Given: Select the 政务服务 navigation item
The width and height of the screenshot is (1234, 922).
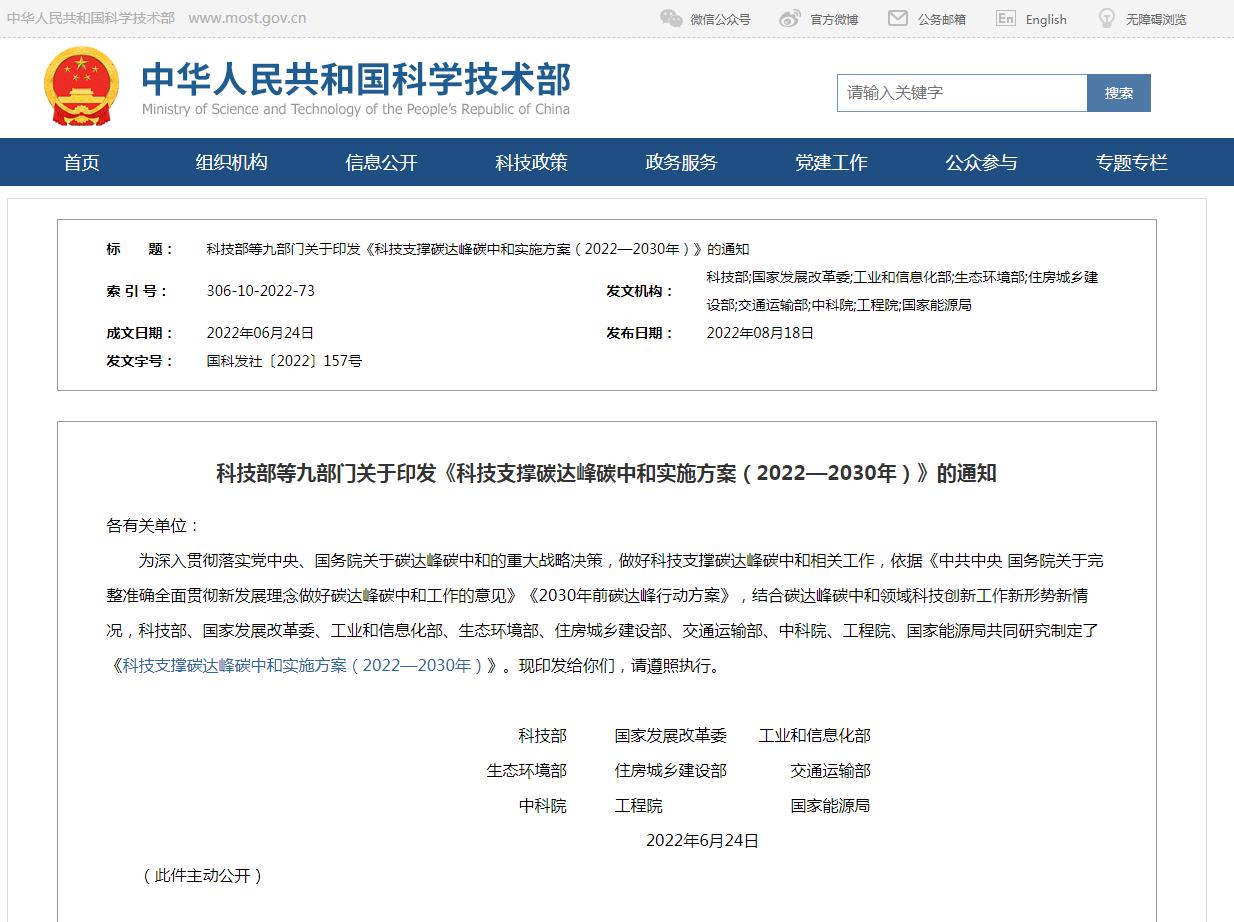Looking at the screenshot, I should click(681, 162).
